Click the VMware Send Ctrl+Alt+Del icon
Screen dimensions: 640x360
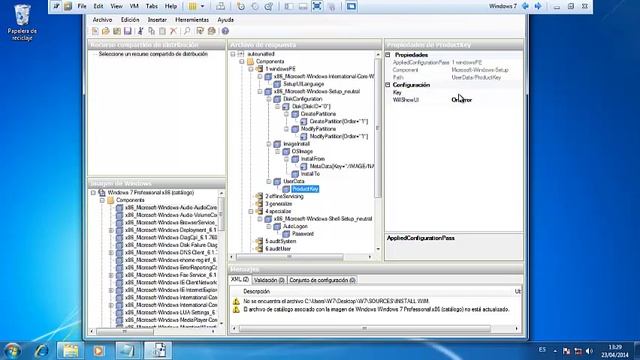click(x=220, y=6)
